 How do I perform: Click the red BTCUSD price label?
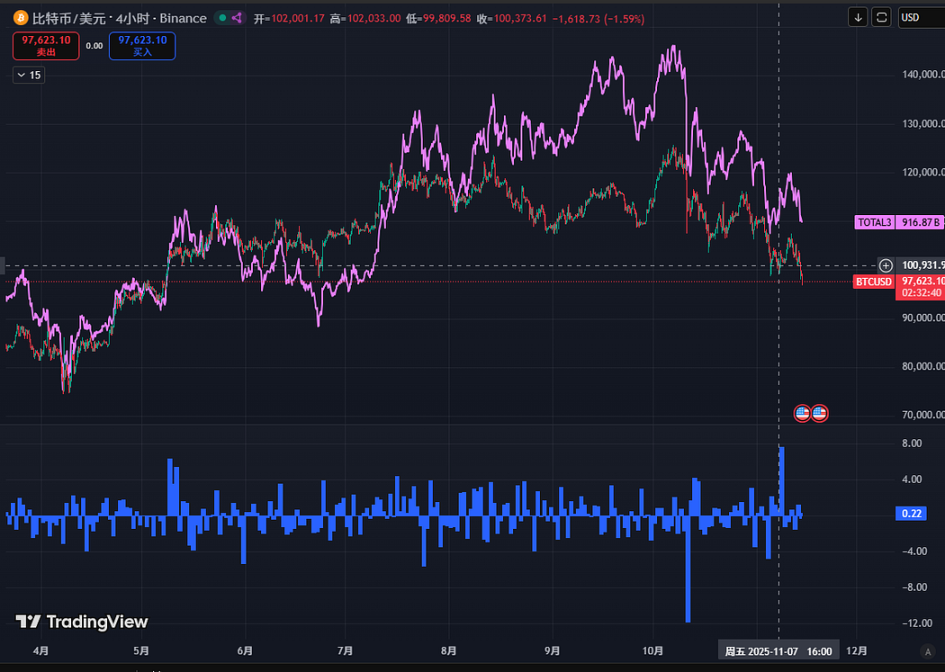pos(873,282)
